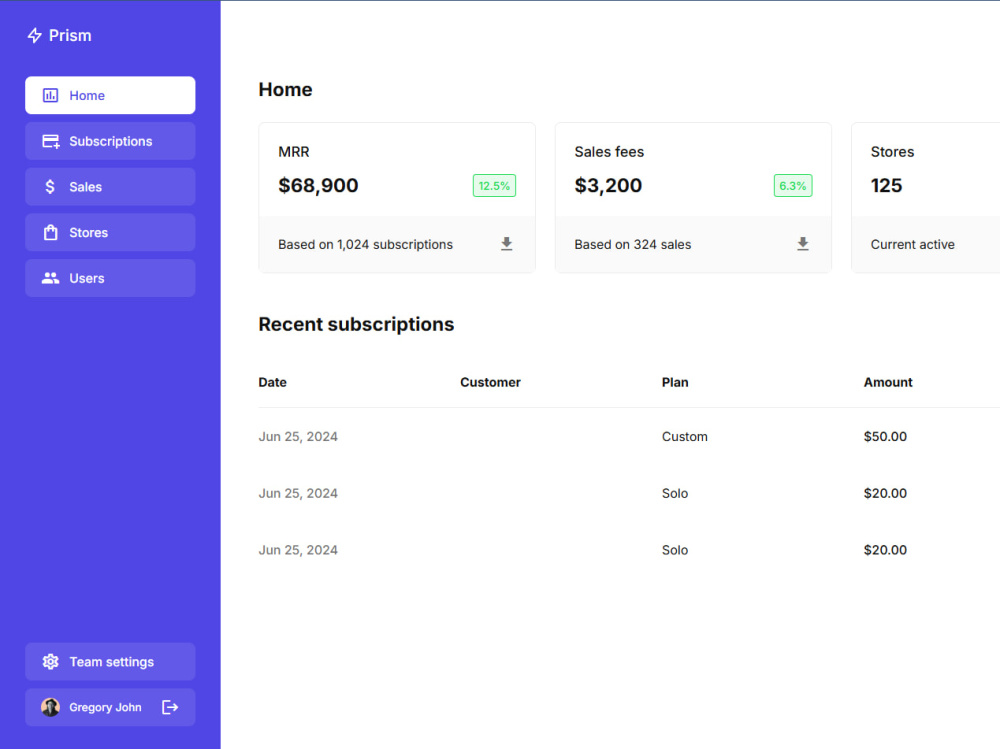Click the Sales fees card title

click(x=609, y=152)
